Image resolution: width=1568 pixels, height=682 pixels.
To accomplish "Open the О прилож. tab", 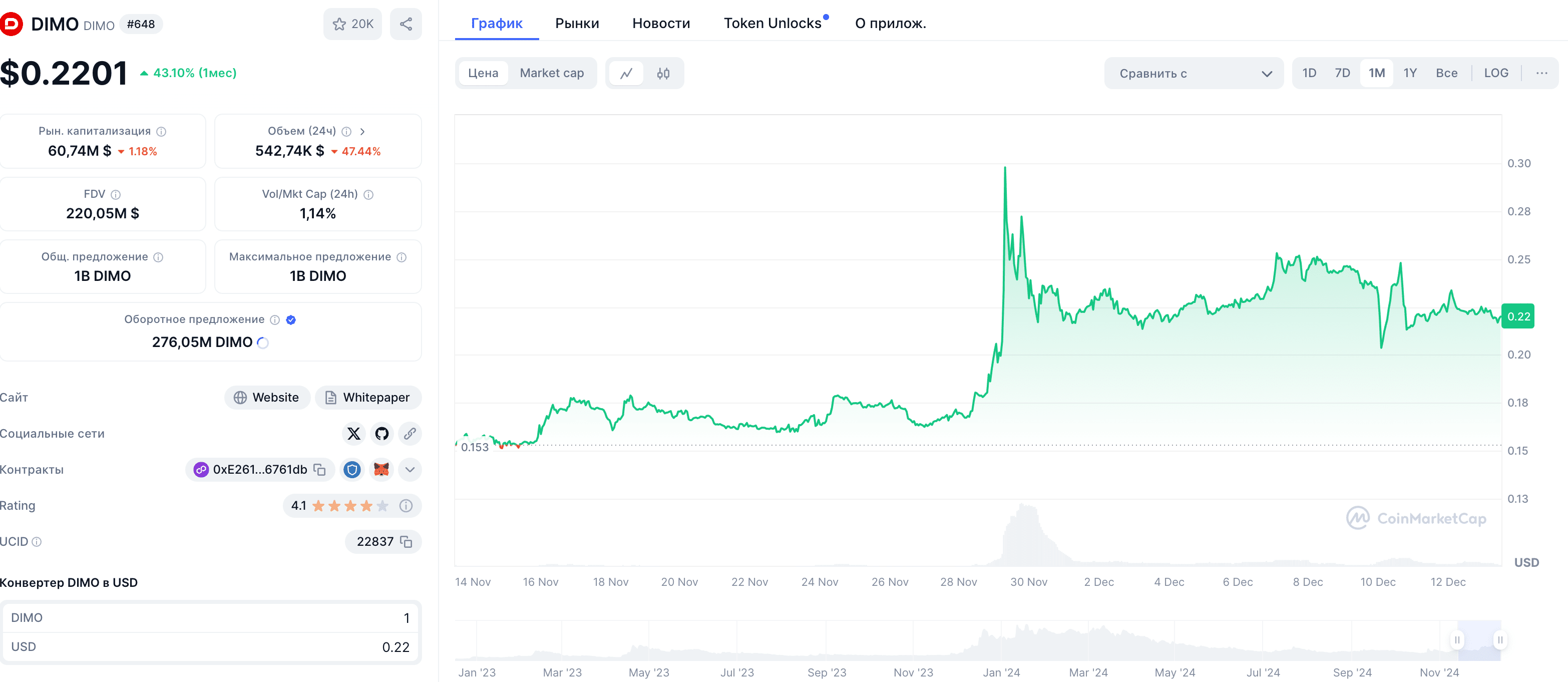I will (x=890, y=23).
